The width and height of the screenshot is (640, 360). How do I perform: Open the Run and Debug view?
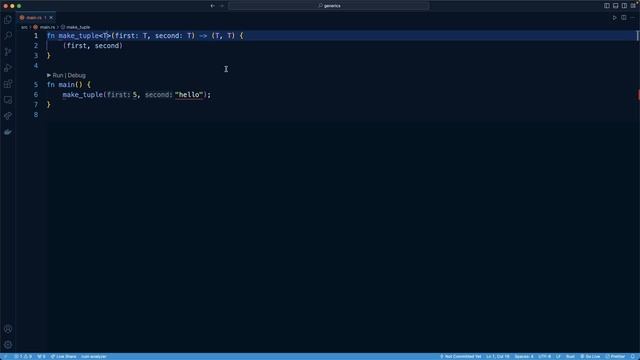pyautogui.click(x=8, y=68)
